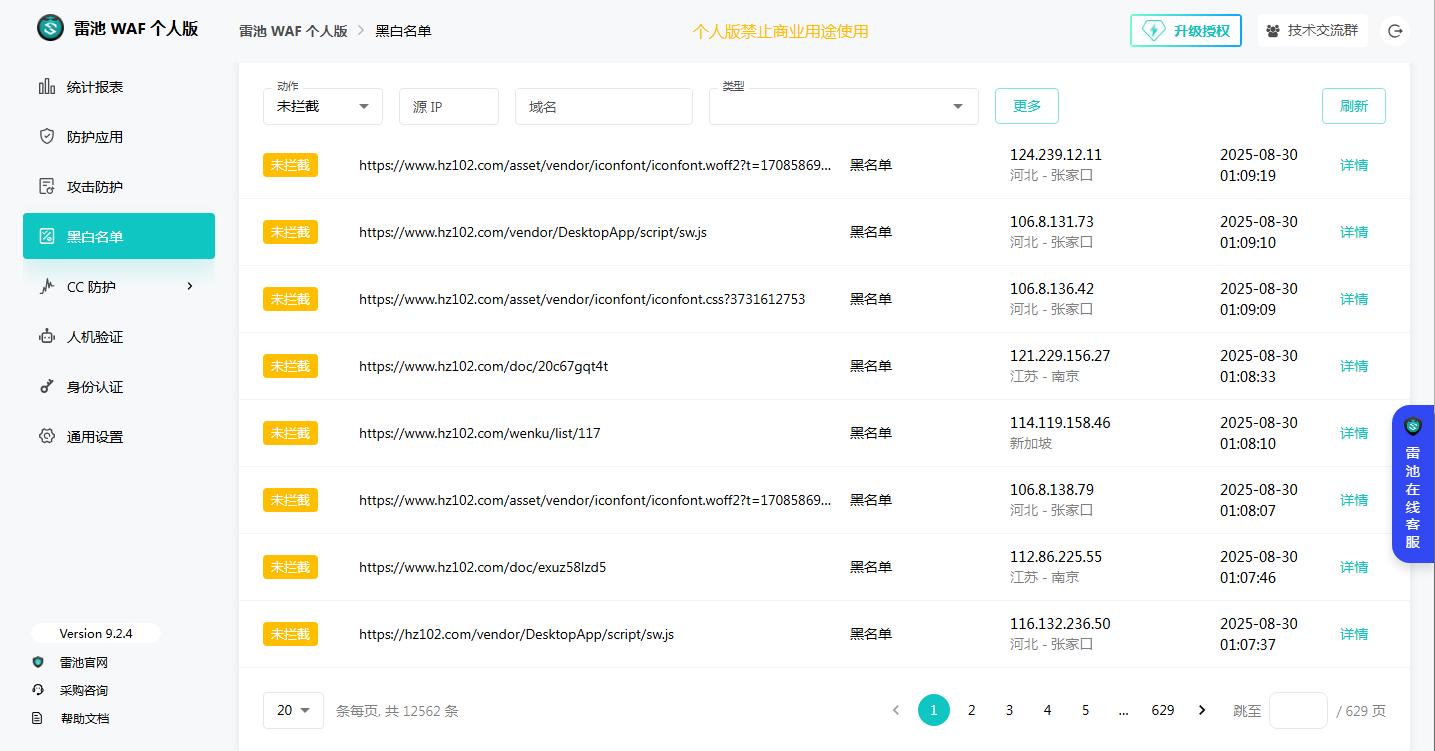Image resolution: width=1435 pixels, height=751 pixels.
Task: Click the 防护应用 shield icon
Action: point(47,137)
